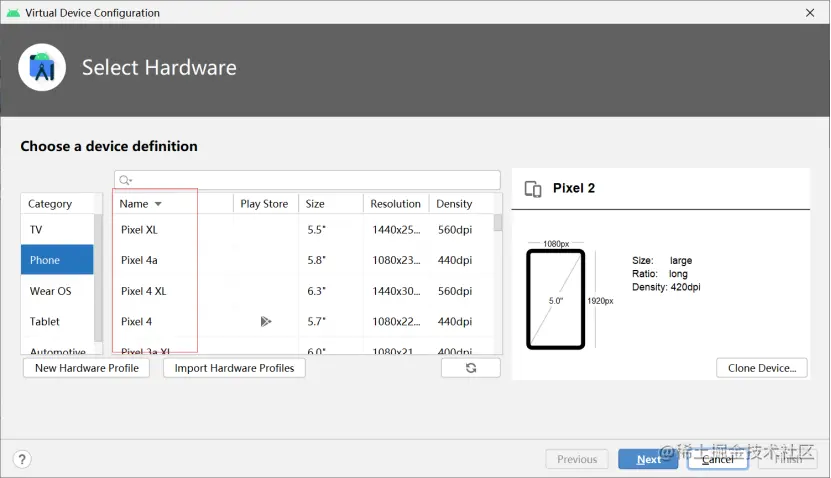Screen dimensions: 831x478
Task: Click New Hardware Profile button
Action: point(86,368)
